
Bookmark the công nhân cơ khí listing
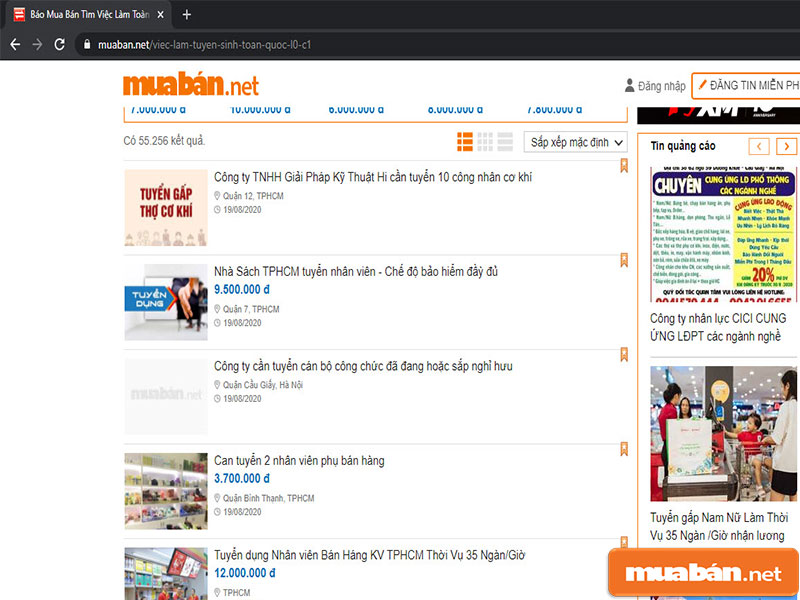pyautogui.click(x=623, y=165)
